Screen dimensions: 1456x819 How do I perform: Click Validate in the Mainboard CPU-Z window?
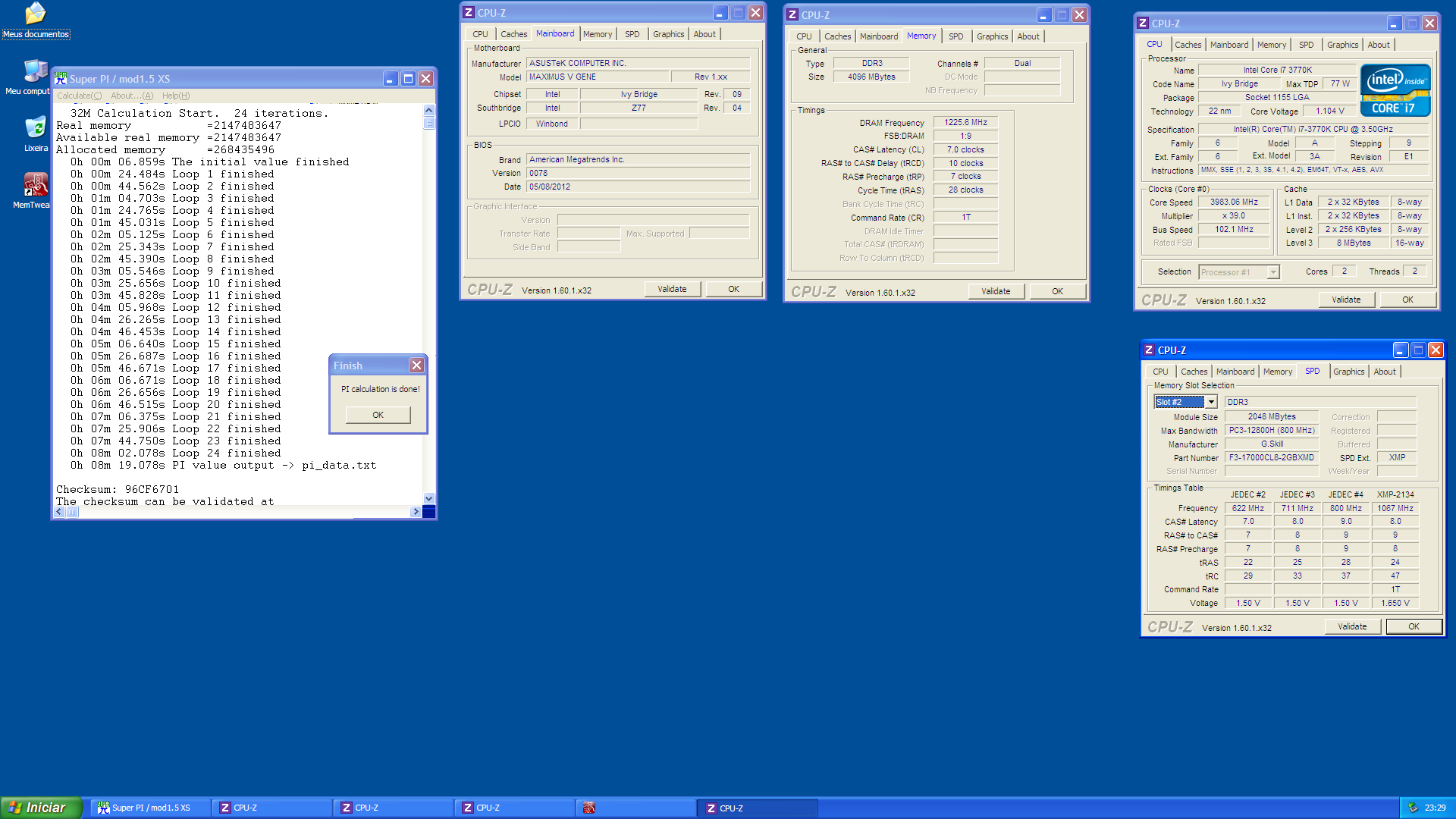click(x=672, y=289)
